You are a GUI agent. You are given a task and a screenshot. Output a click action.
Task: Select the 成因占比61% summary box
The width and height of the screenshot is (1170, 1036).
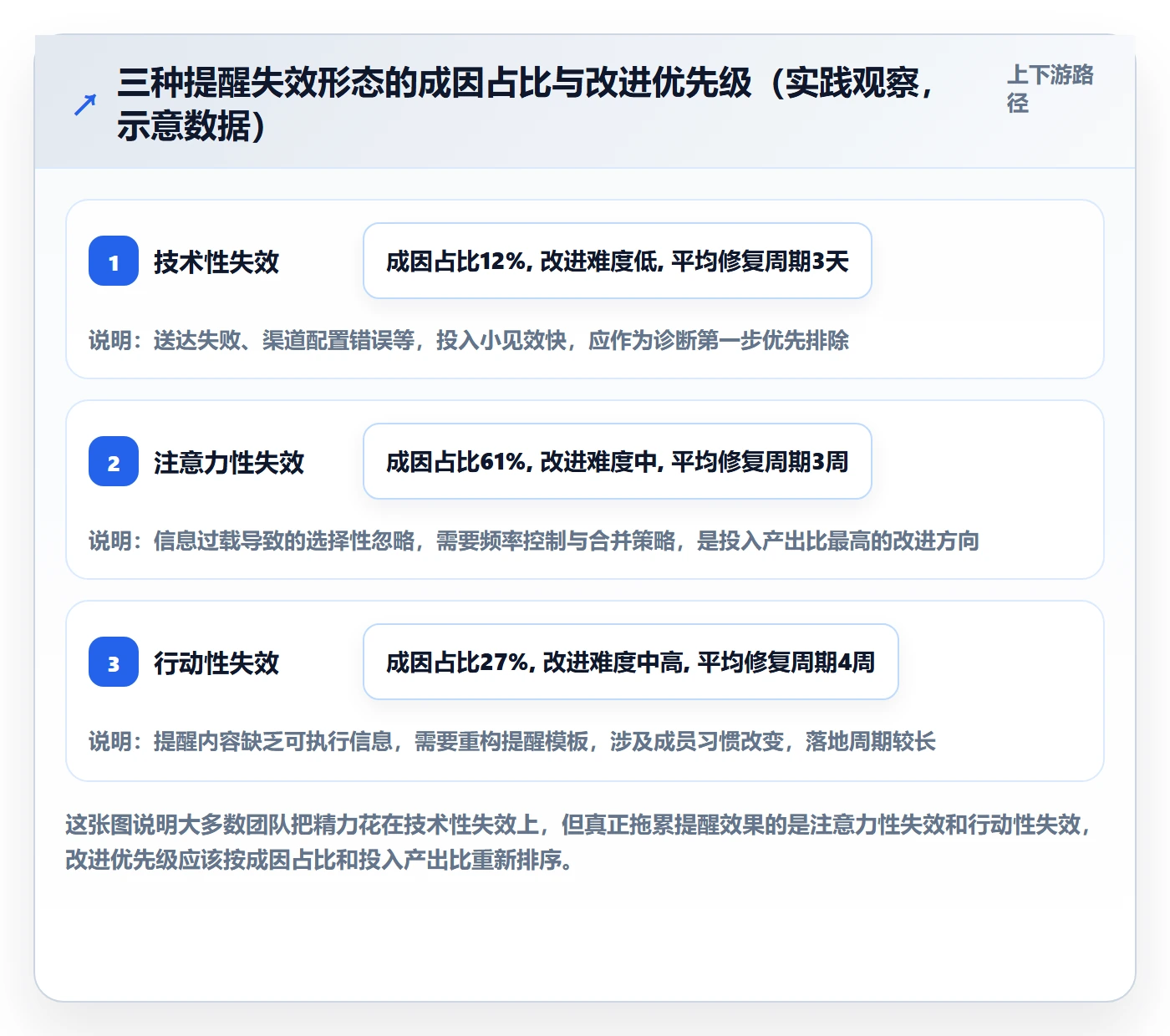618,461
